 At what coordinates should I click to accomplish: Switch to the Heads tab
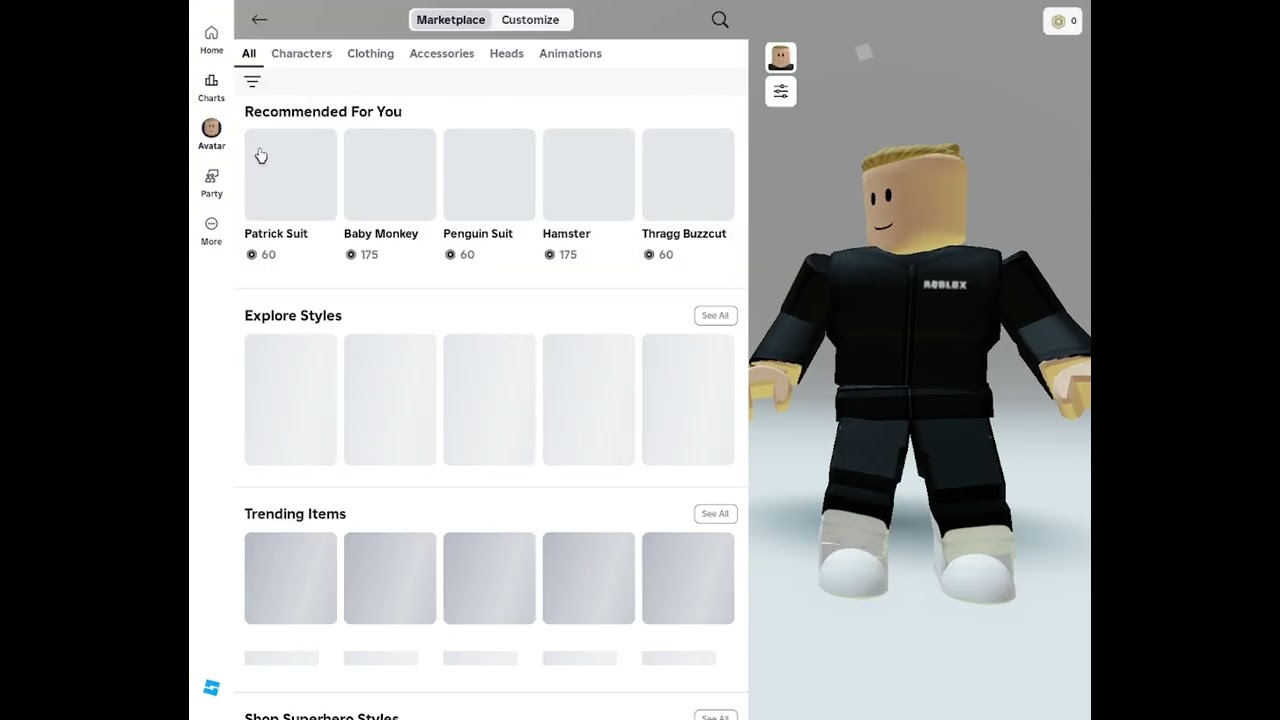(x=506, y=54)
